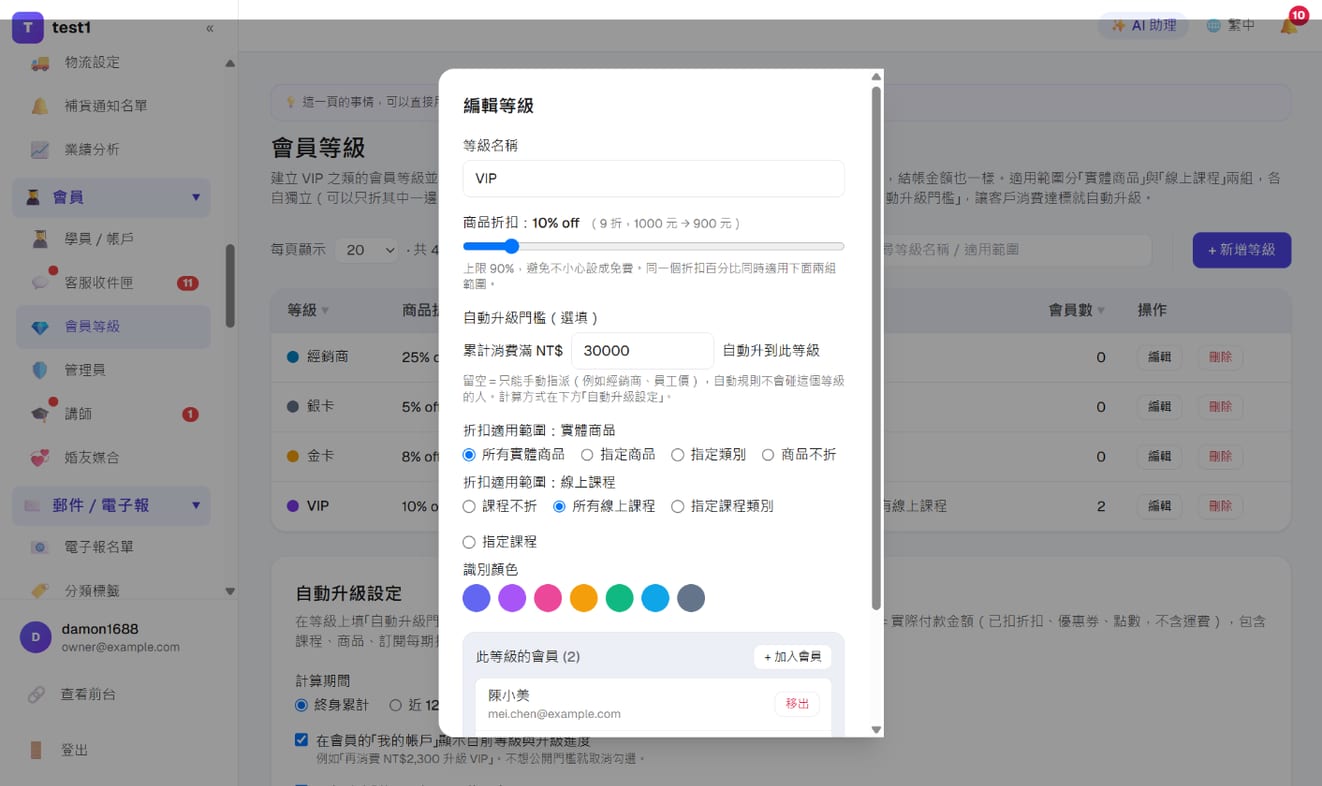This screenshot has width=1322, height=786.
Task: Choose the 商品不折 radio option
Action: [768, 455]
